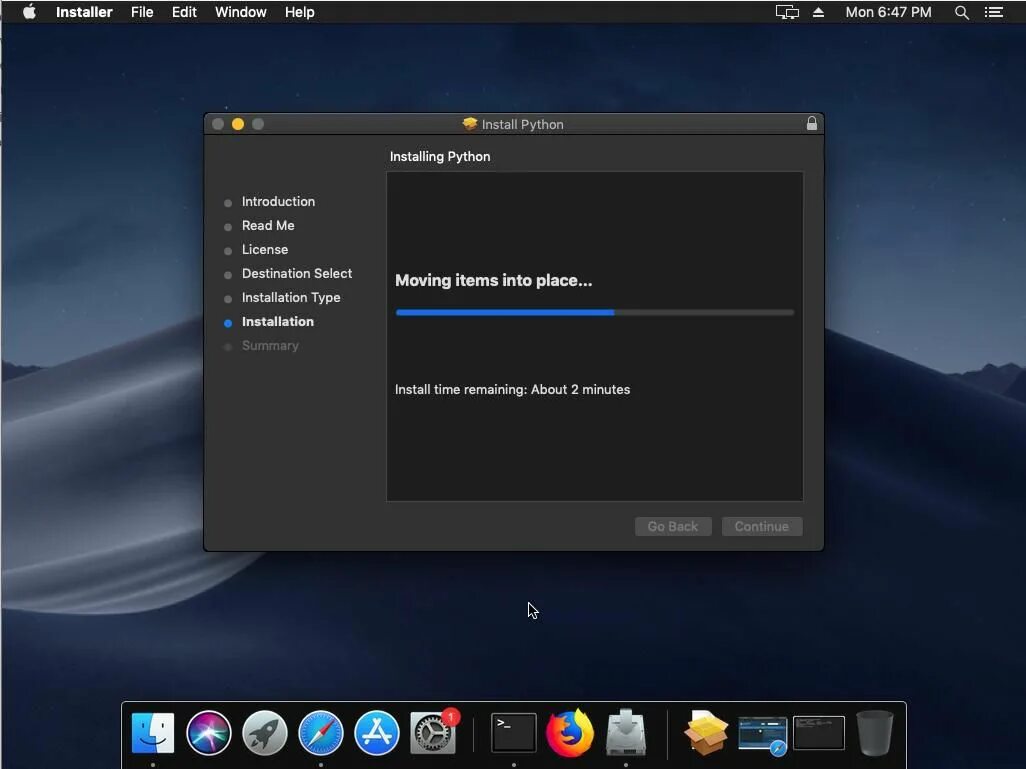The image size is (1026, 769).
Task: Click the lock icon in installer title bar
Action: 811,123
